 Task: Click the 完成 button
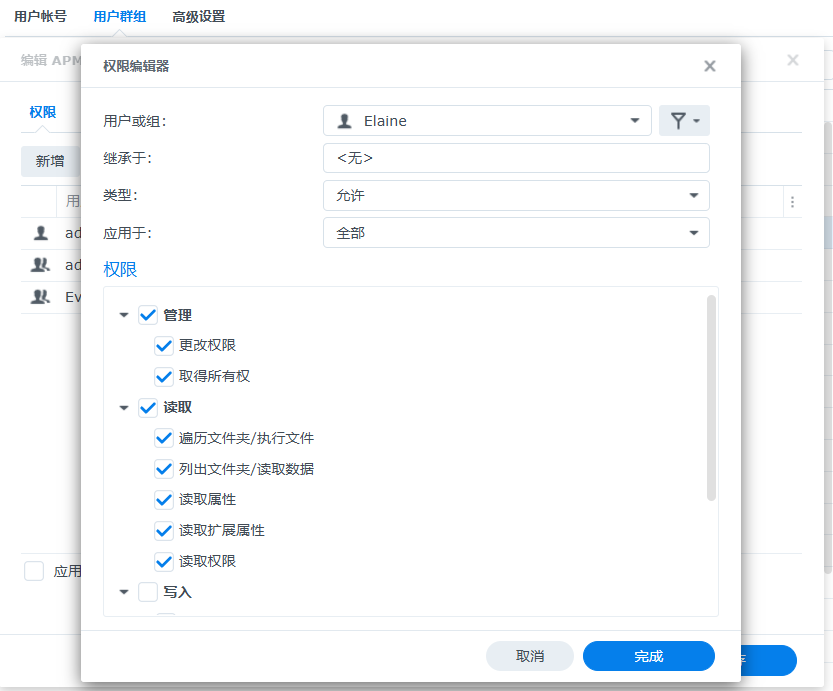648,656
